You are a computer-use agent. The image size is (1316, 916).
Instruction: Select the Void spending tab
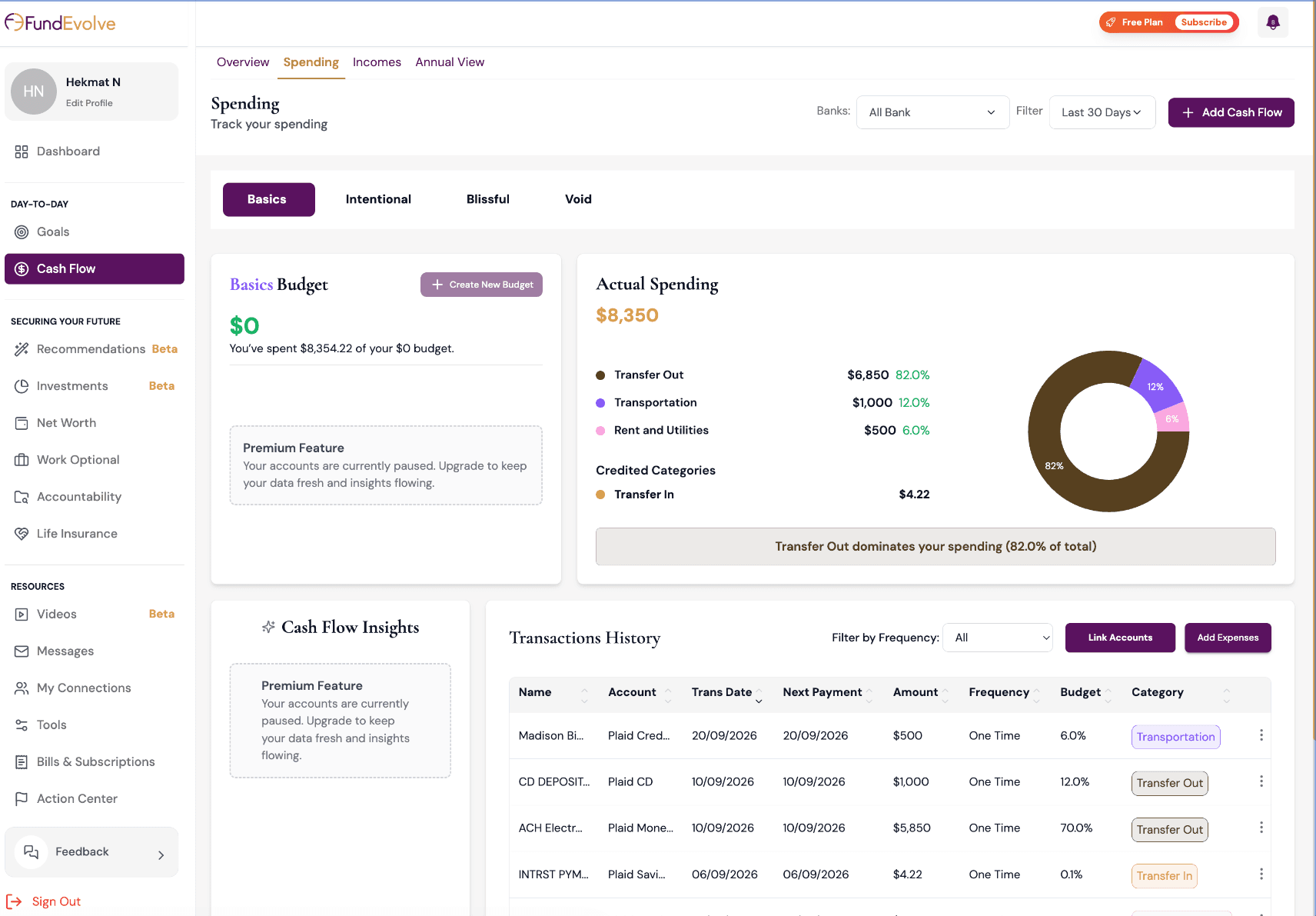tap(578, 199)
